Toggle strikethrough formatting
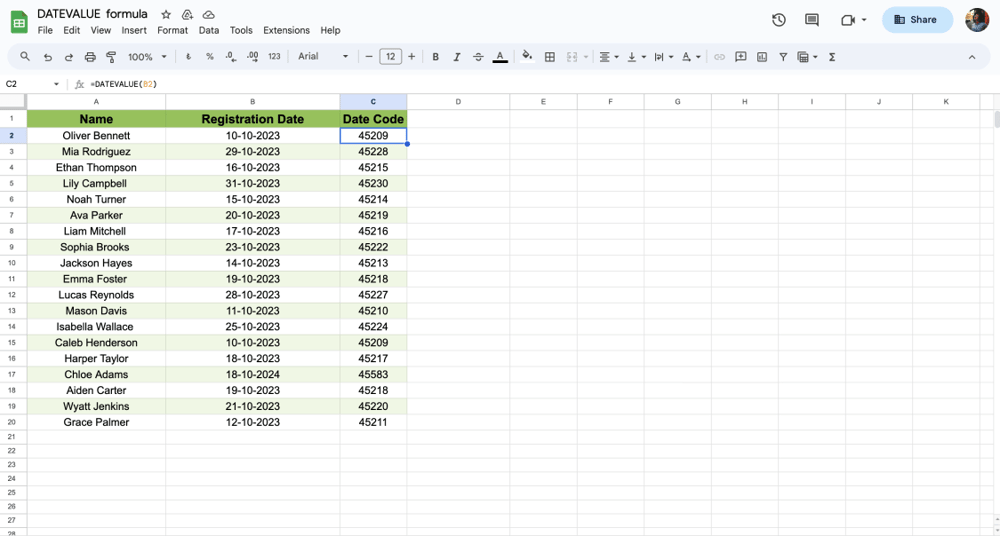 click(478, 57)
